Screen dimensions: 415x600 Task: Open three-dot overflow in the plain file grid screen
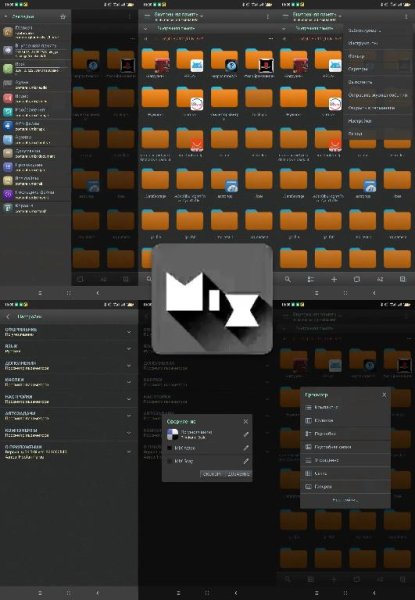[268, 17]
